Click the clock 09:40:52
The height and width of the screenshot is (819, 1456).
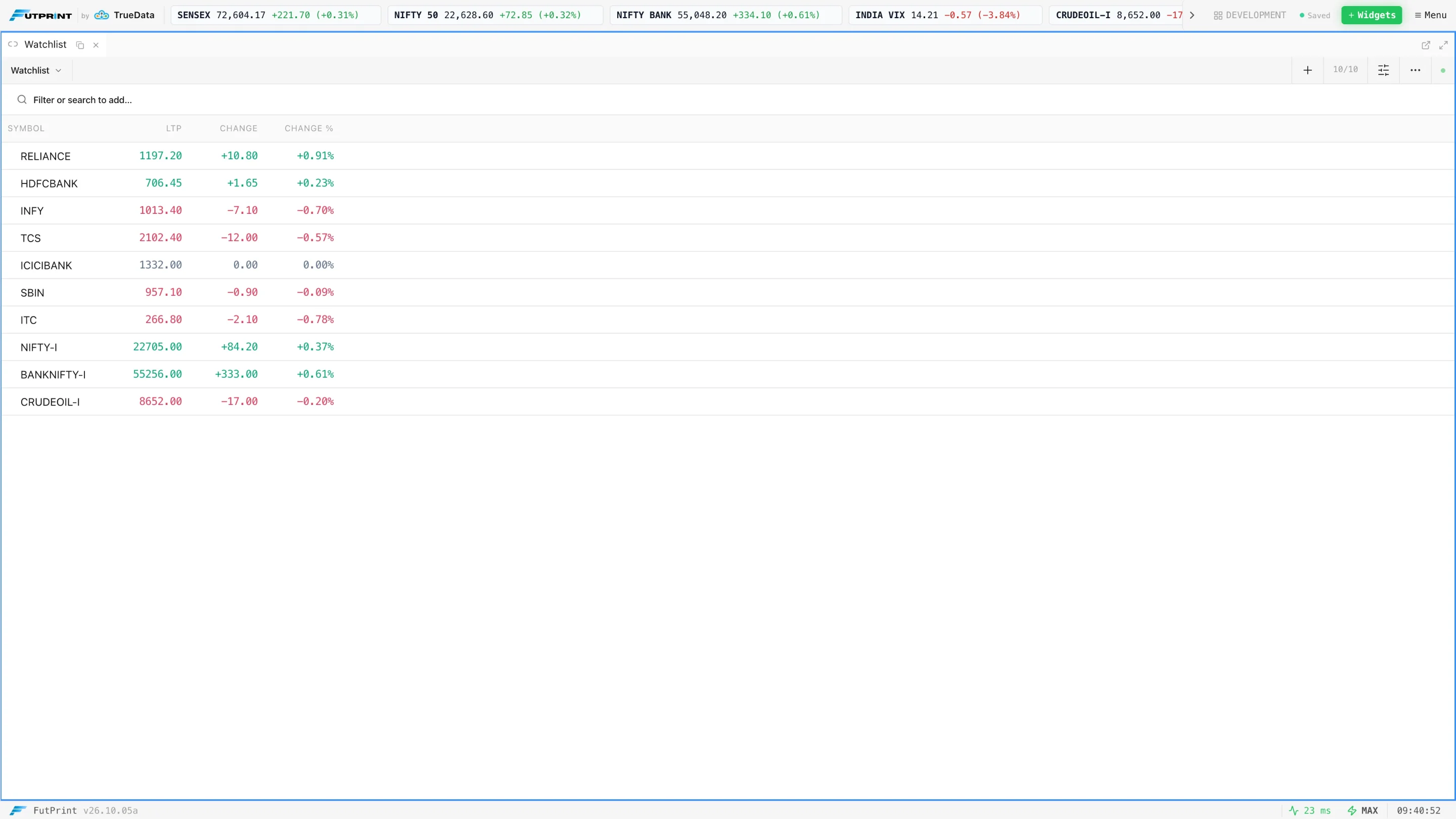tap(1419, 810)
